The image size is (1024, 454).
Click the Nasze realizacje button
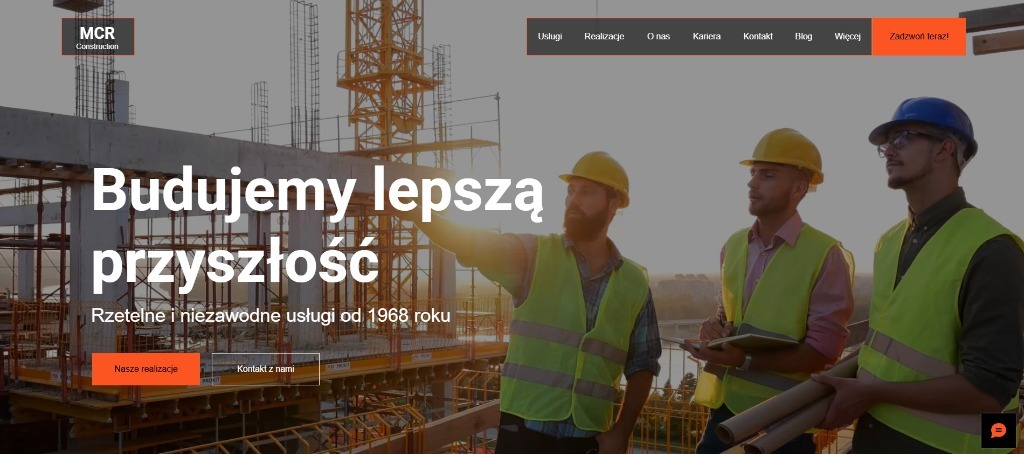(x=146, y=369)
